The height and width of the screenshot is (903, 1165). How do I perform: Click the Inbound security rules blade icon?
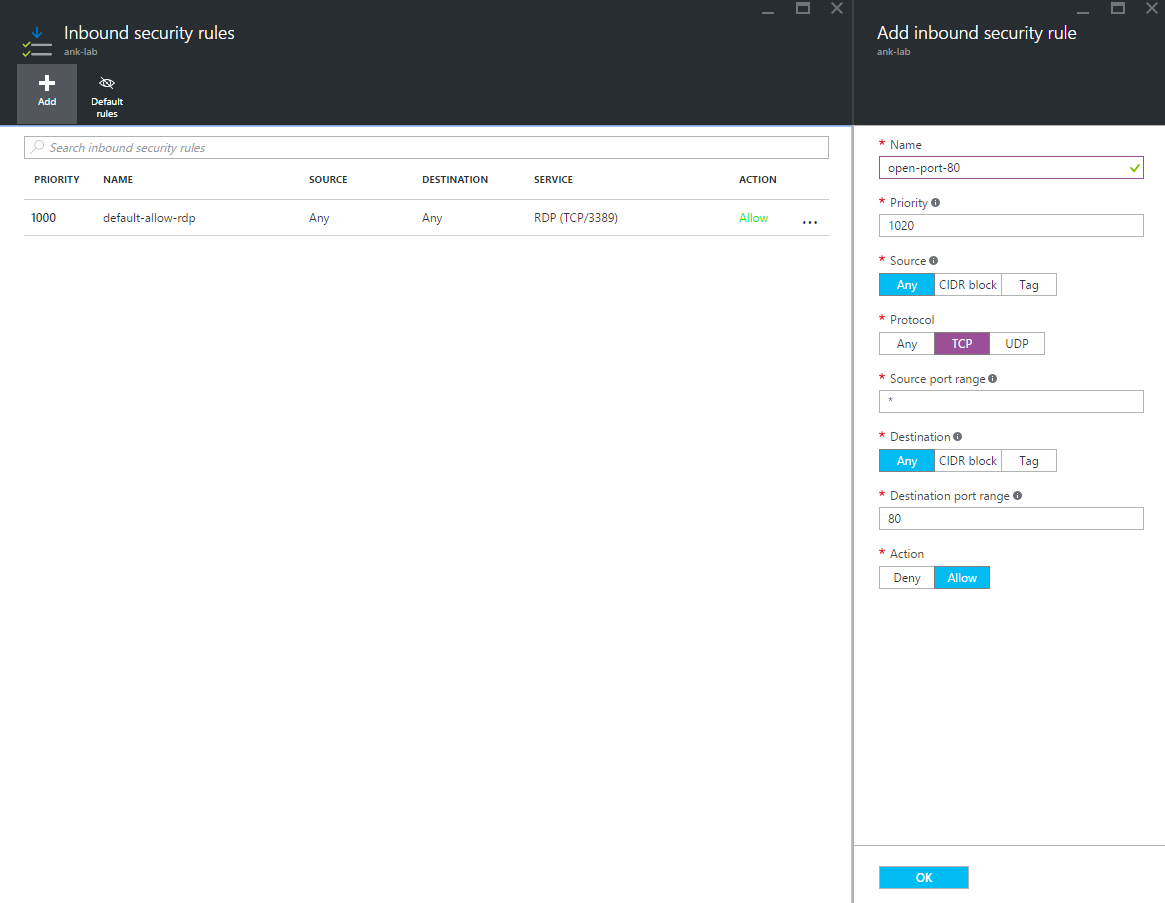click(x=36, y=42)
